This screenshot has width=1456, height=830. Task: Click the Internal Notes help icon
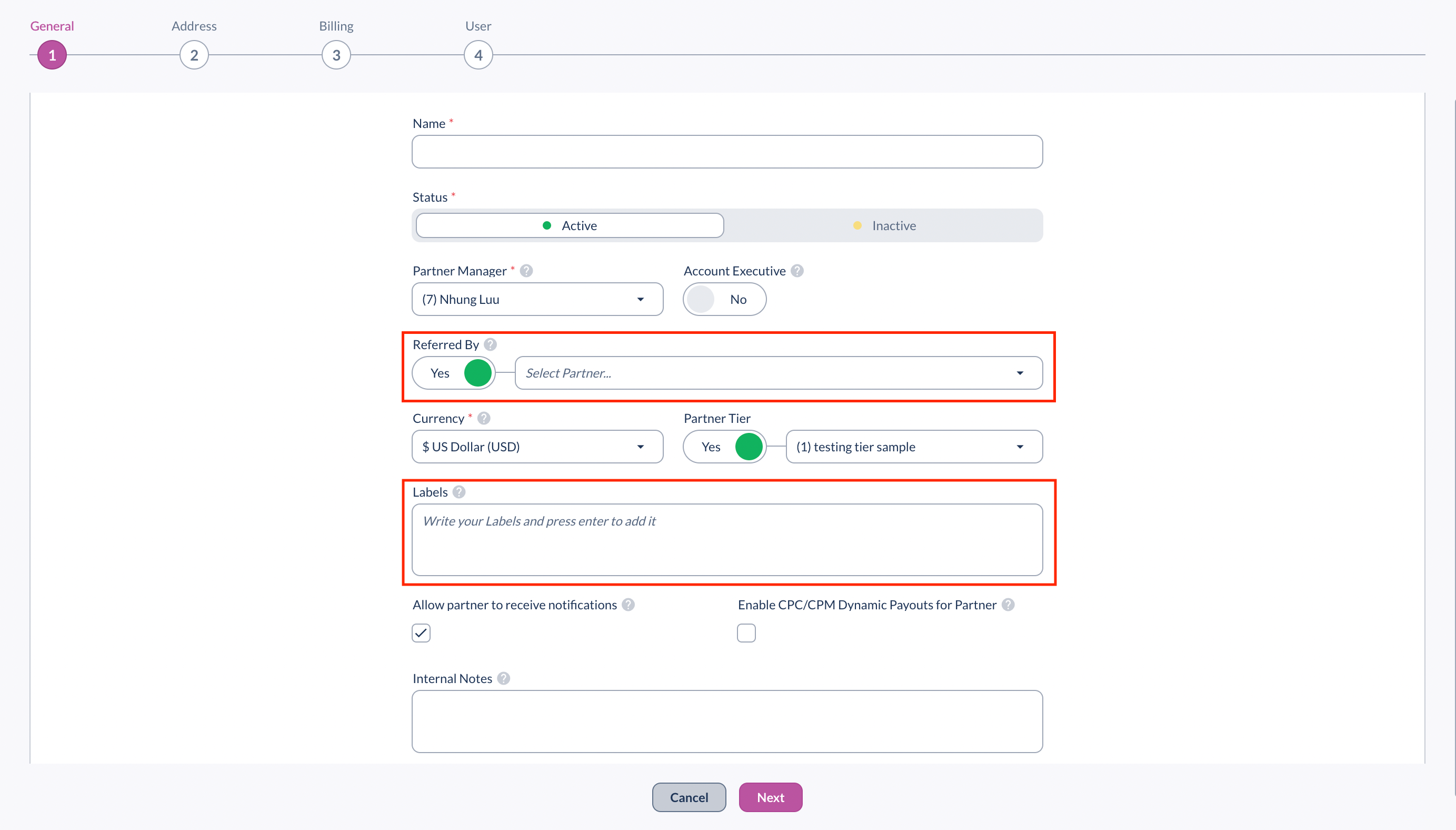tap(504, 678)
